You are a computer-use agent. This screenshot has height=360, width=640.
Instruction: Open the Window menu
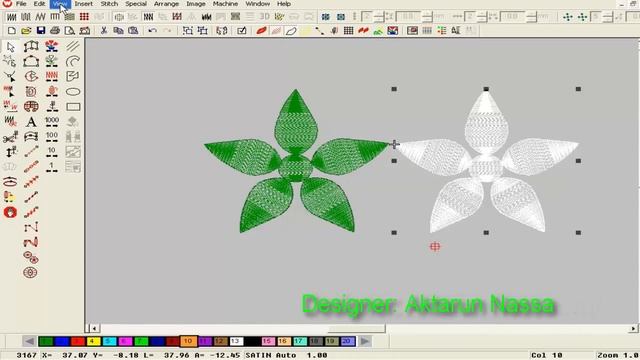pos(258,4)
